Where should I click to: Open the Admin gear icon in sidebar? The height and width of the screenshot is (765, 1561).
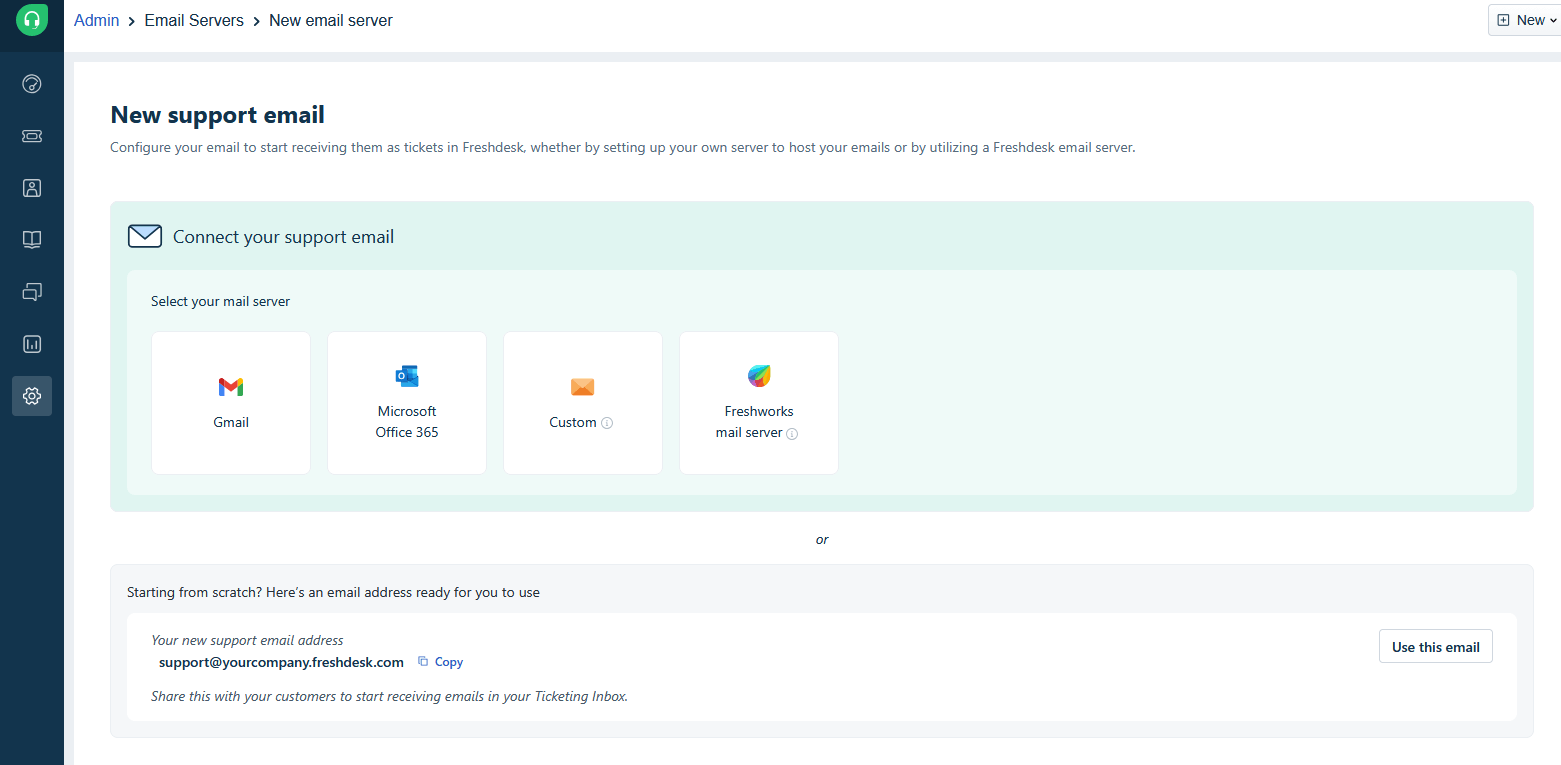coord(32,396)
